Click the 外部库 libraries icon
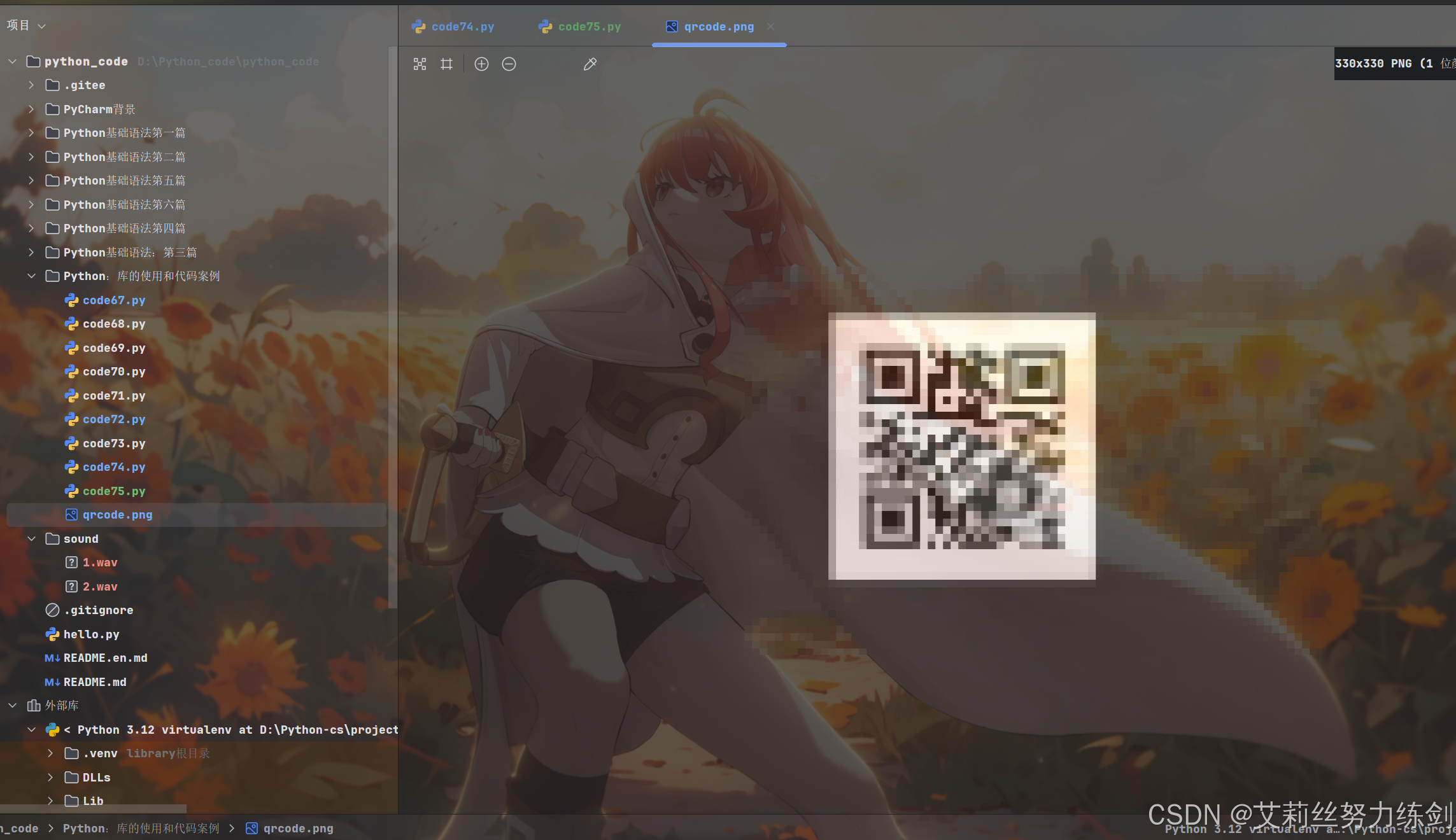 pyautogui.click(x=34, y=706)
